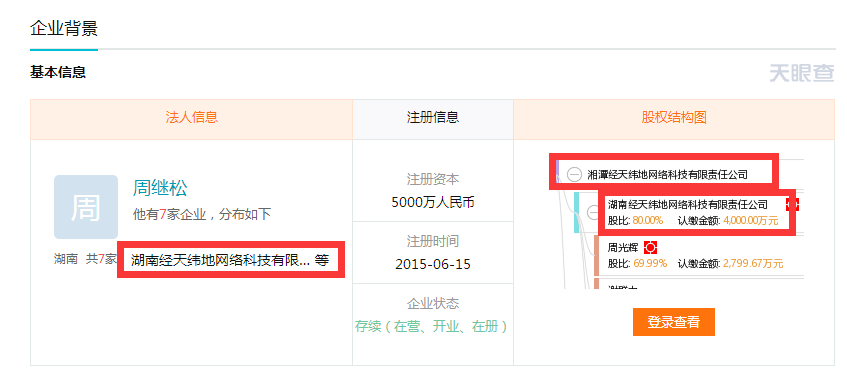Click the 企业状态 label
This screenshot has height=368, width=847.
[x=433, y=303]
